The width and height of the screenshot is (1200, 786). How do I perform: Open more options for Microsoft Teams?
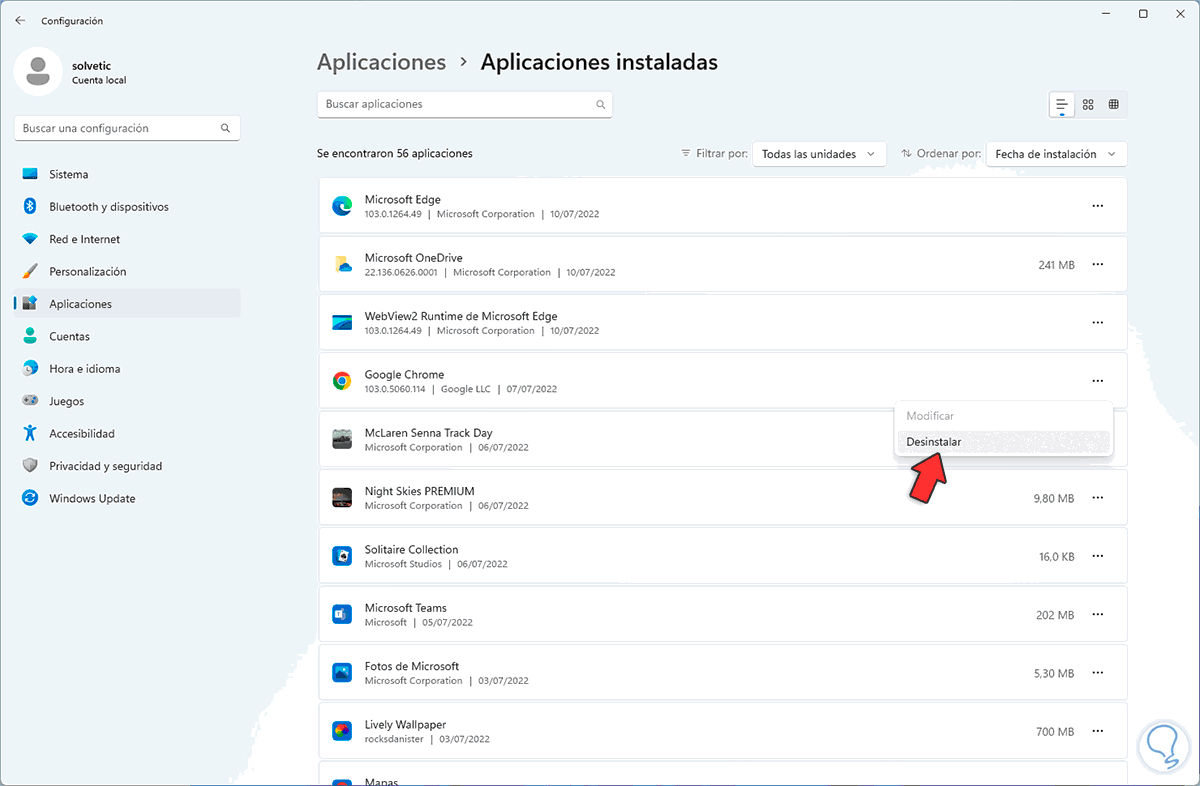1097,614
